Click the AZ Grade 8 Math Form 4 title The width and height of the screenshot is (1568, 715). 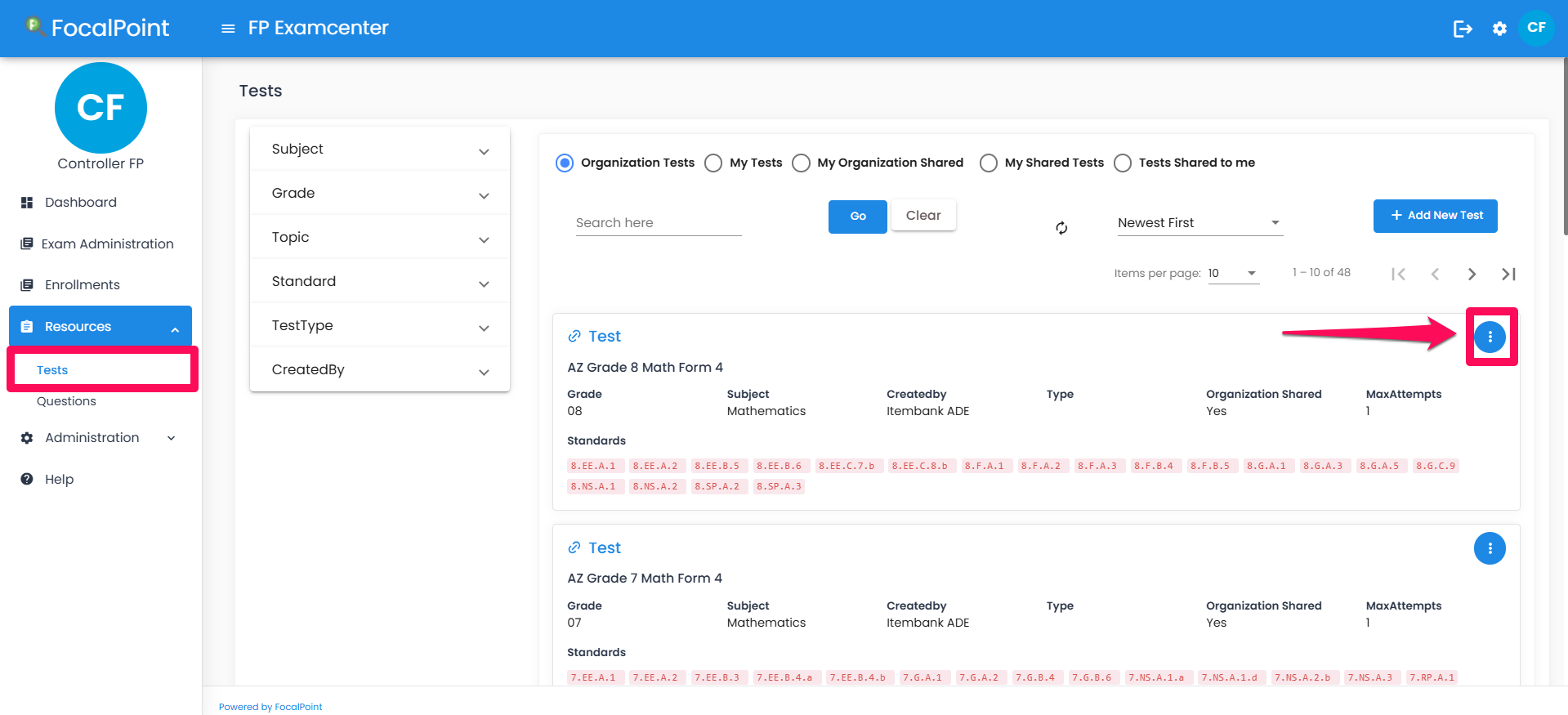[x=646, y=368]
